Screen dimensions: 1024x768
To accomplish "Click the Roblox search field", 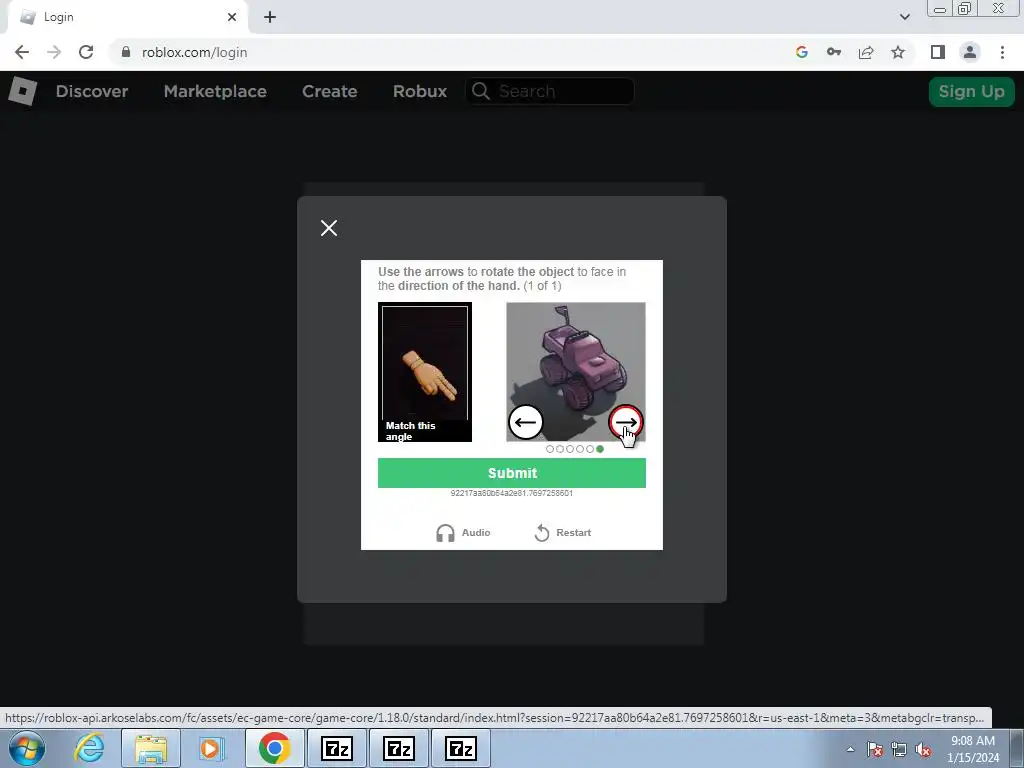I will pyautogui.click(x=550, y=91).
